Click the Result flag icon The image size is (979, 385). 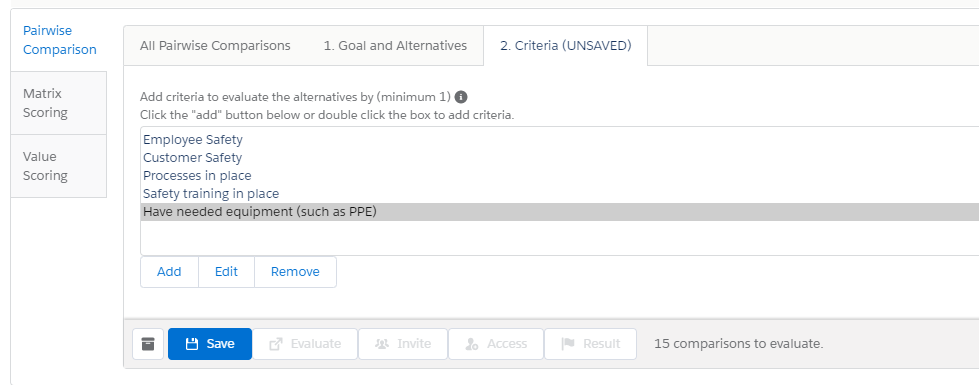pos(568,344)
